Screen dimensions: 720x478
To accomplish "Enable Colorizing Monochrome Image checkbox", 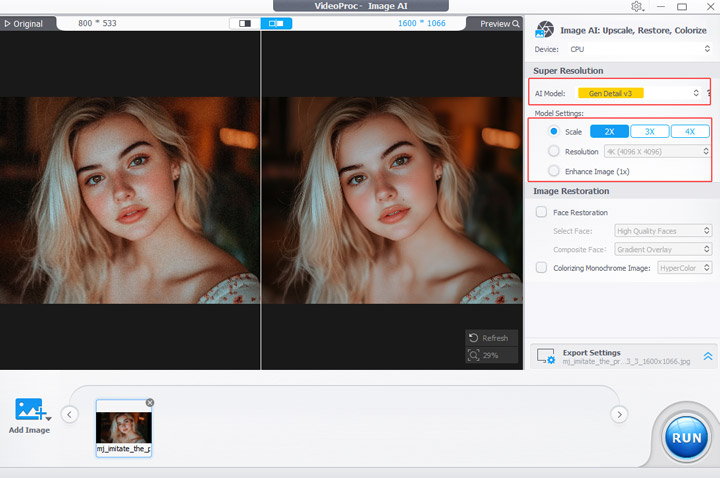I will (541, 268).
